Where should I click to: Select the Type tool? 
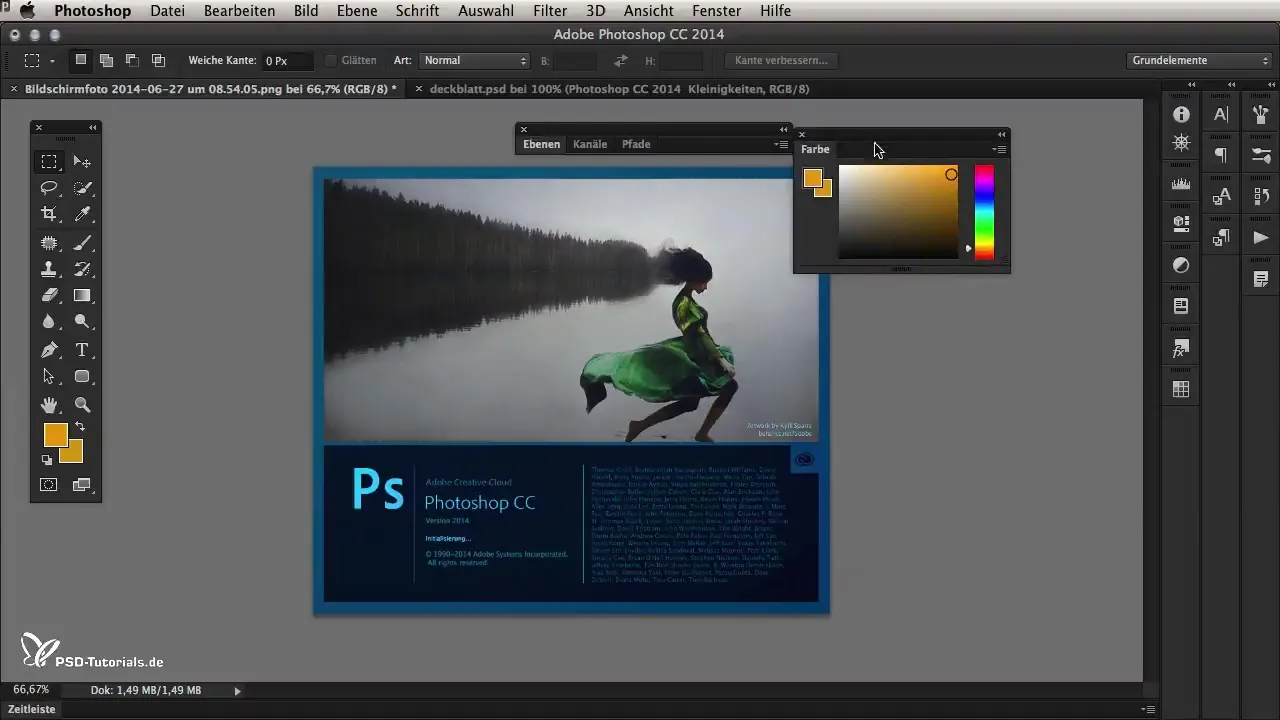coord(83,350)
